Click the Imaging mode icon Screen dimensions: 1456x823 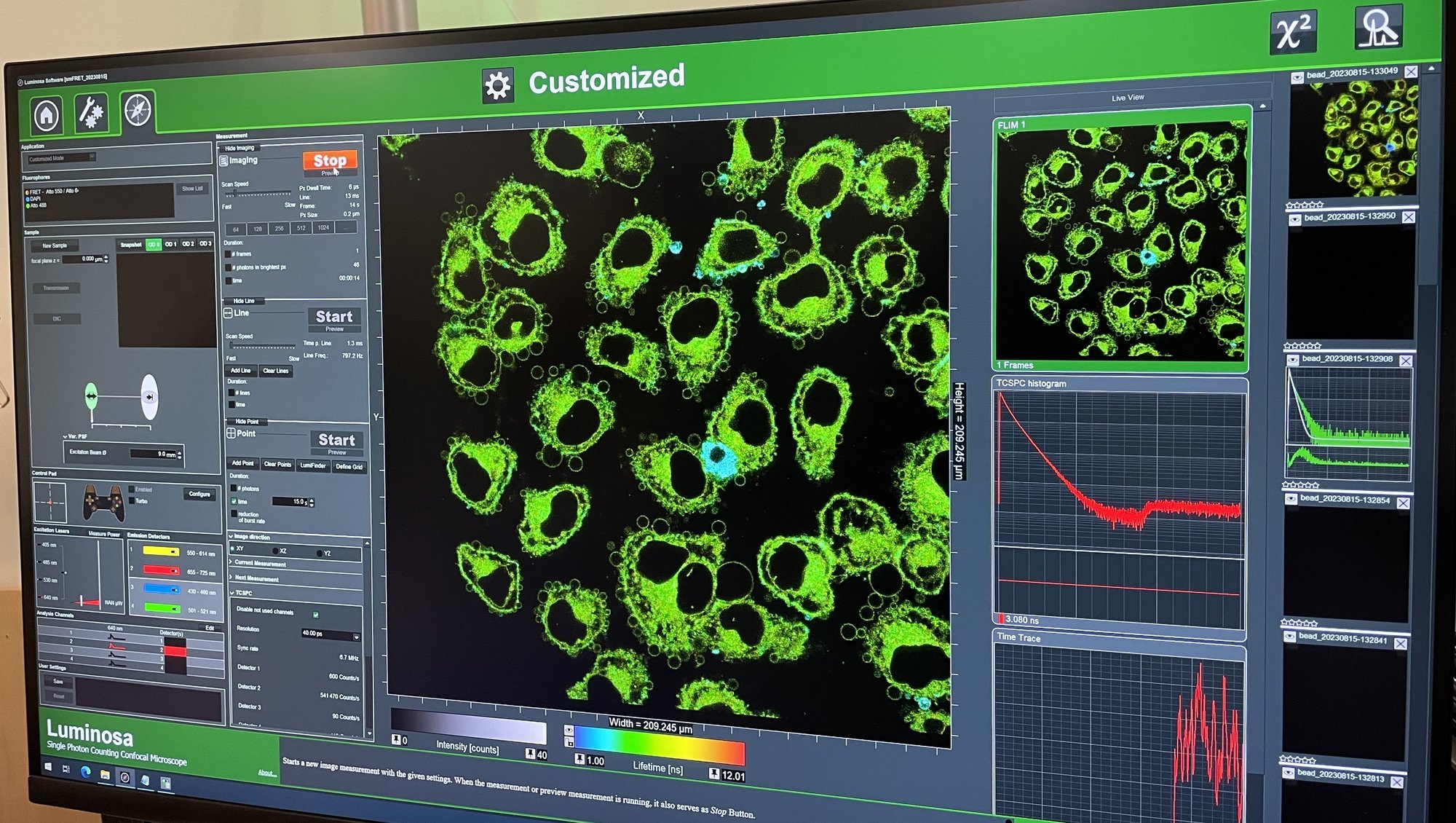224,161
